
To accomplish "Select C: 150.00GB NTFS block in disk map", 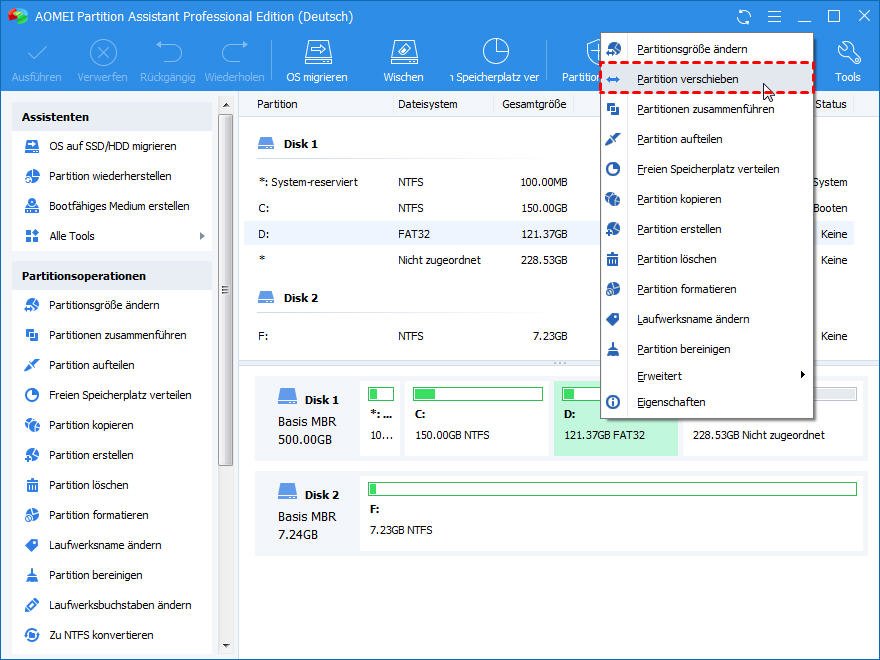I will pyautogui.click(x=476, y=418).
